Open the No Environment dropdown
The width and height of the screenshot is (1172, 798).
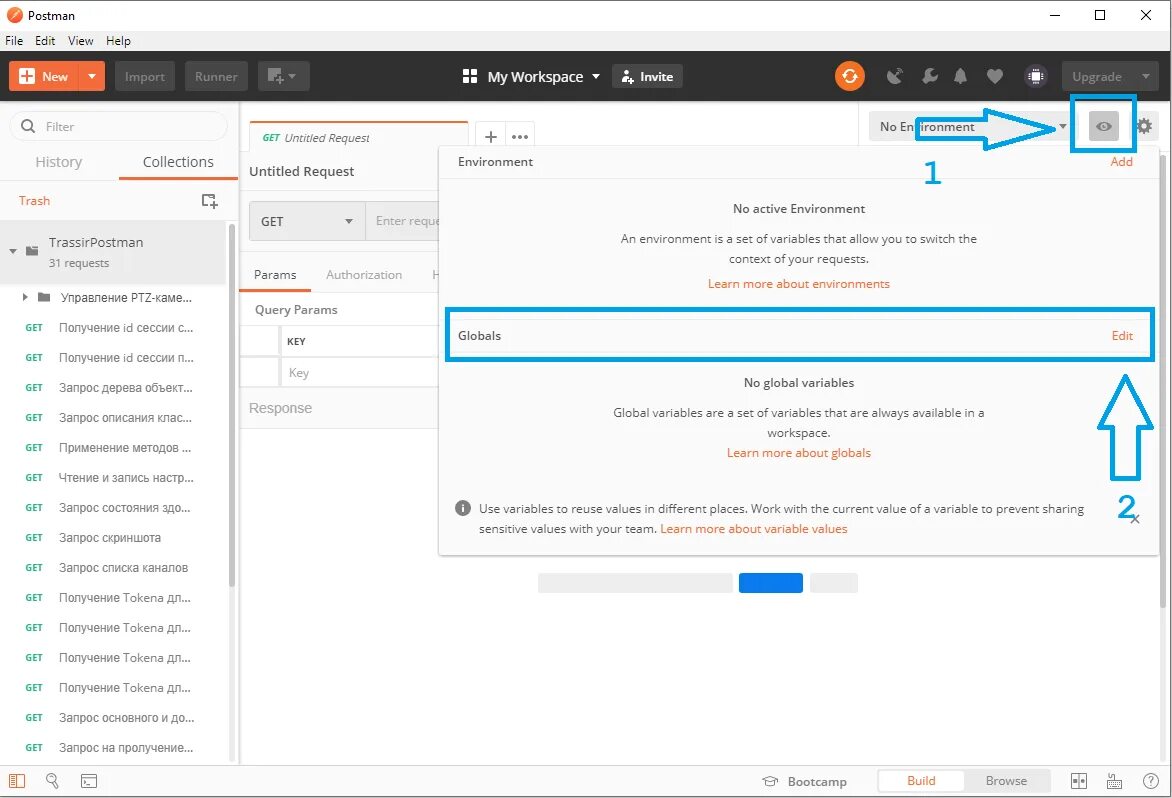(x=970, y=126)
